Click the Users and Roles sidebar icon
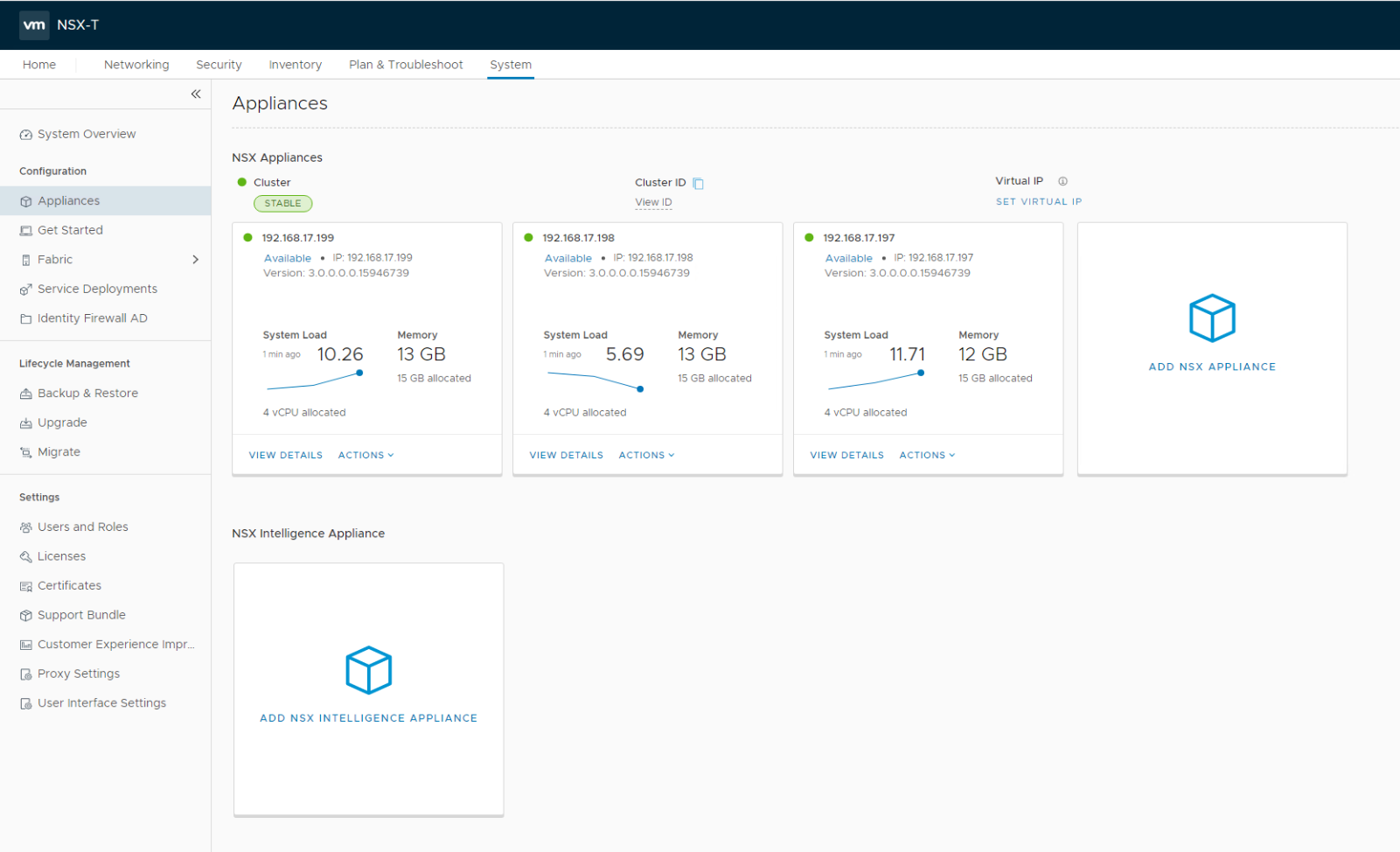This screenshot has height=852, width=1400. [25, 527]
